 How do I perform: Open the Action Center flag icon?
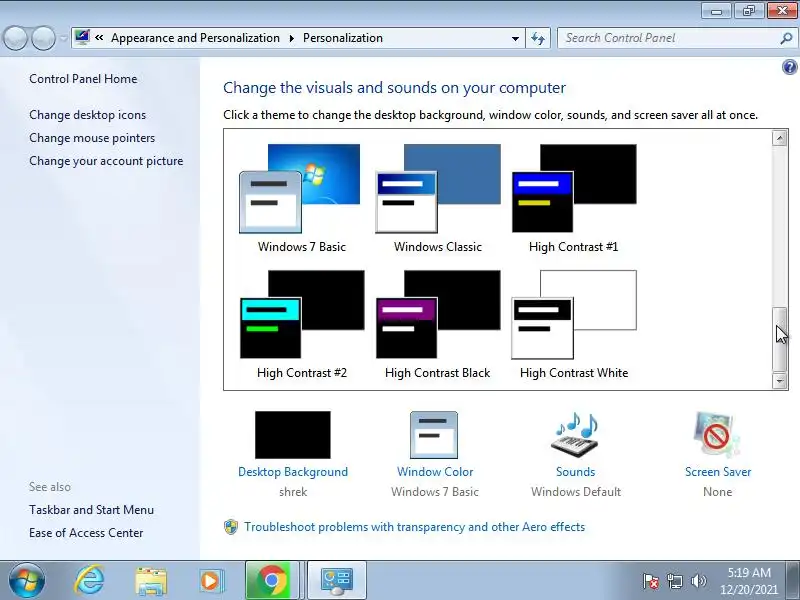[651, 581]
